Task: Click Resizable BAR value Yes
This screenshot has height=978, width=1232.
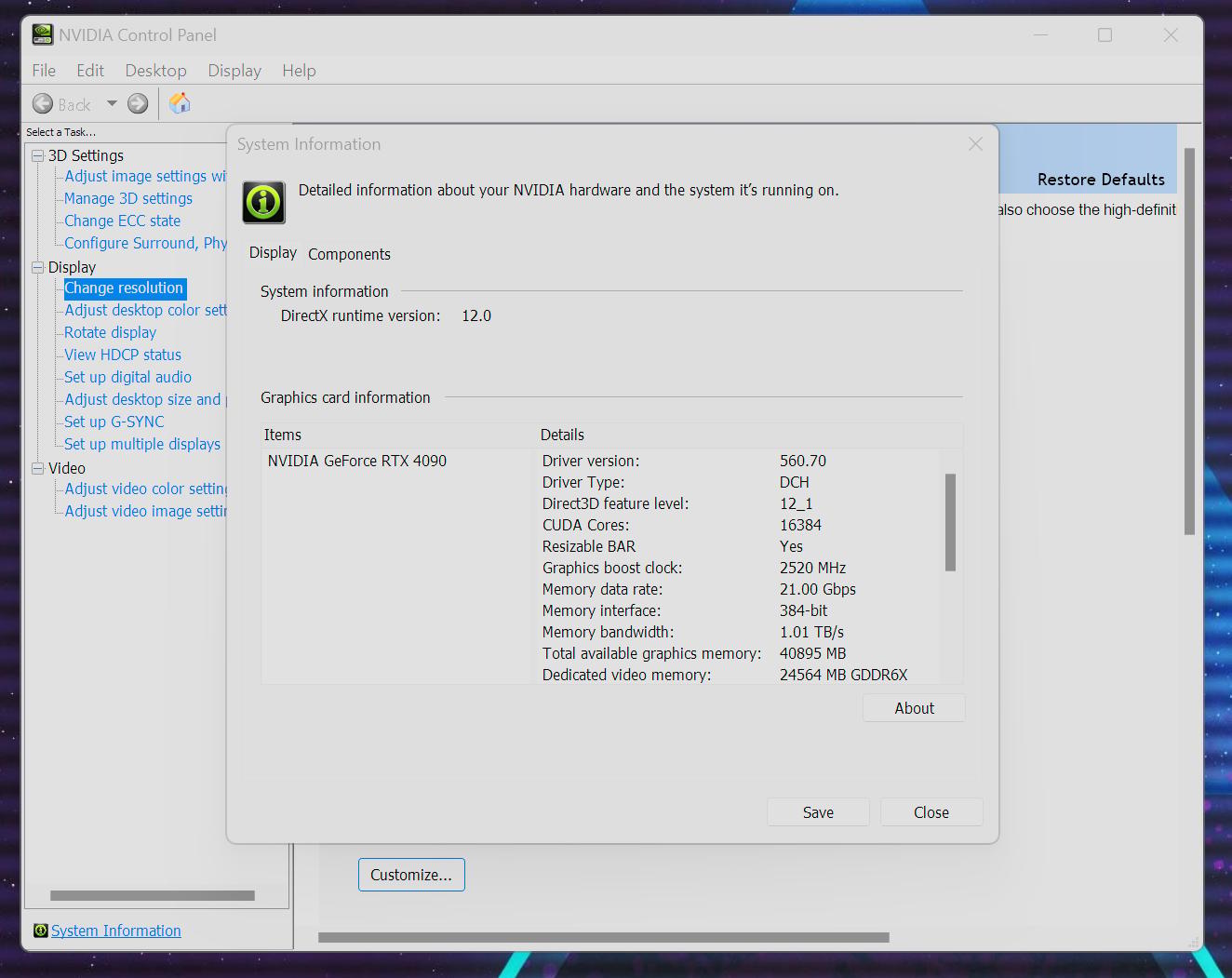Action: [x=791, y=546]
